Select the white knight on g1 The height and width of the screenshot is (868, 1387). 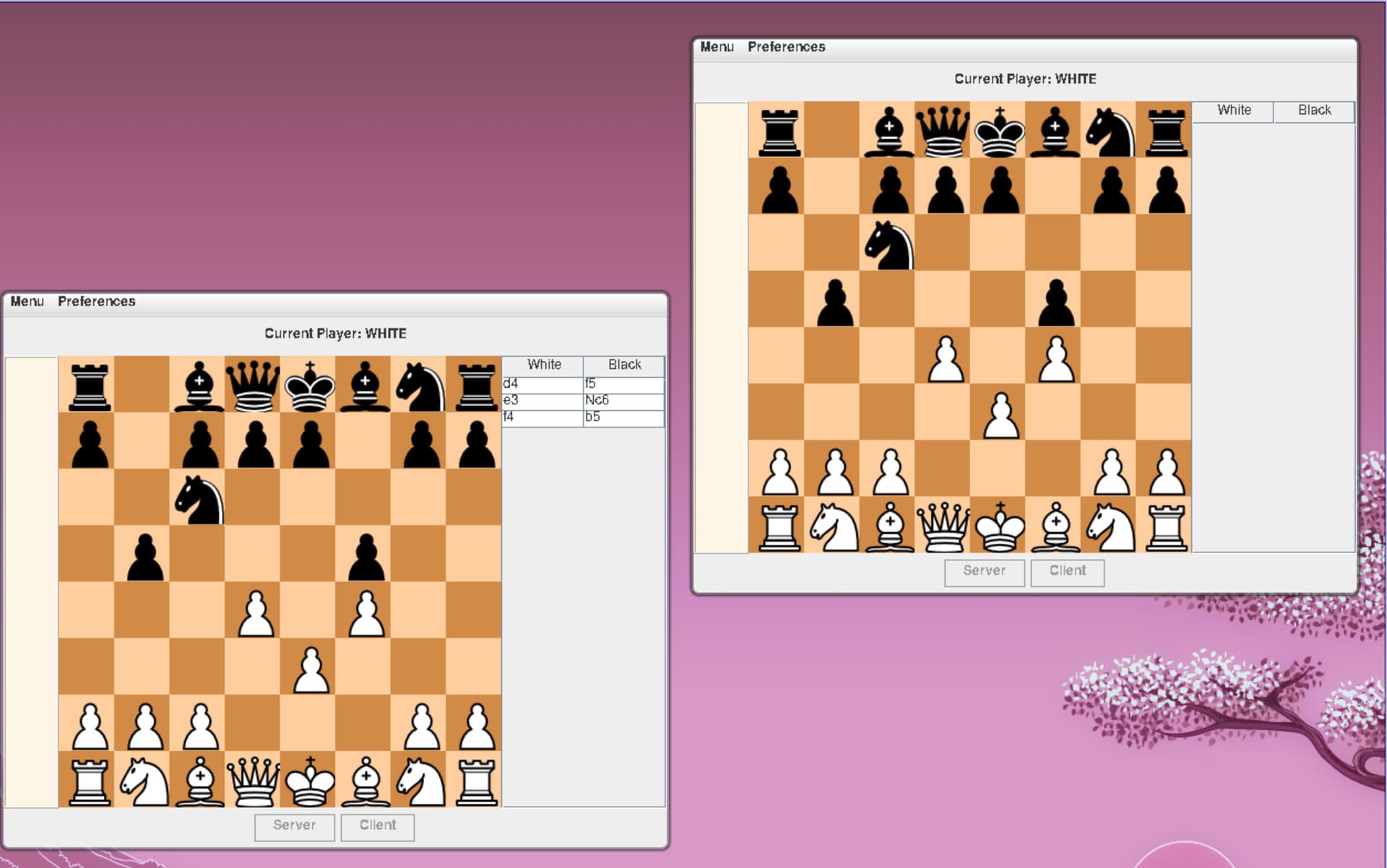[x=422, y=780]
